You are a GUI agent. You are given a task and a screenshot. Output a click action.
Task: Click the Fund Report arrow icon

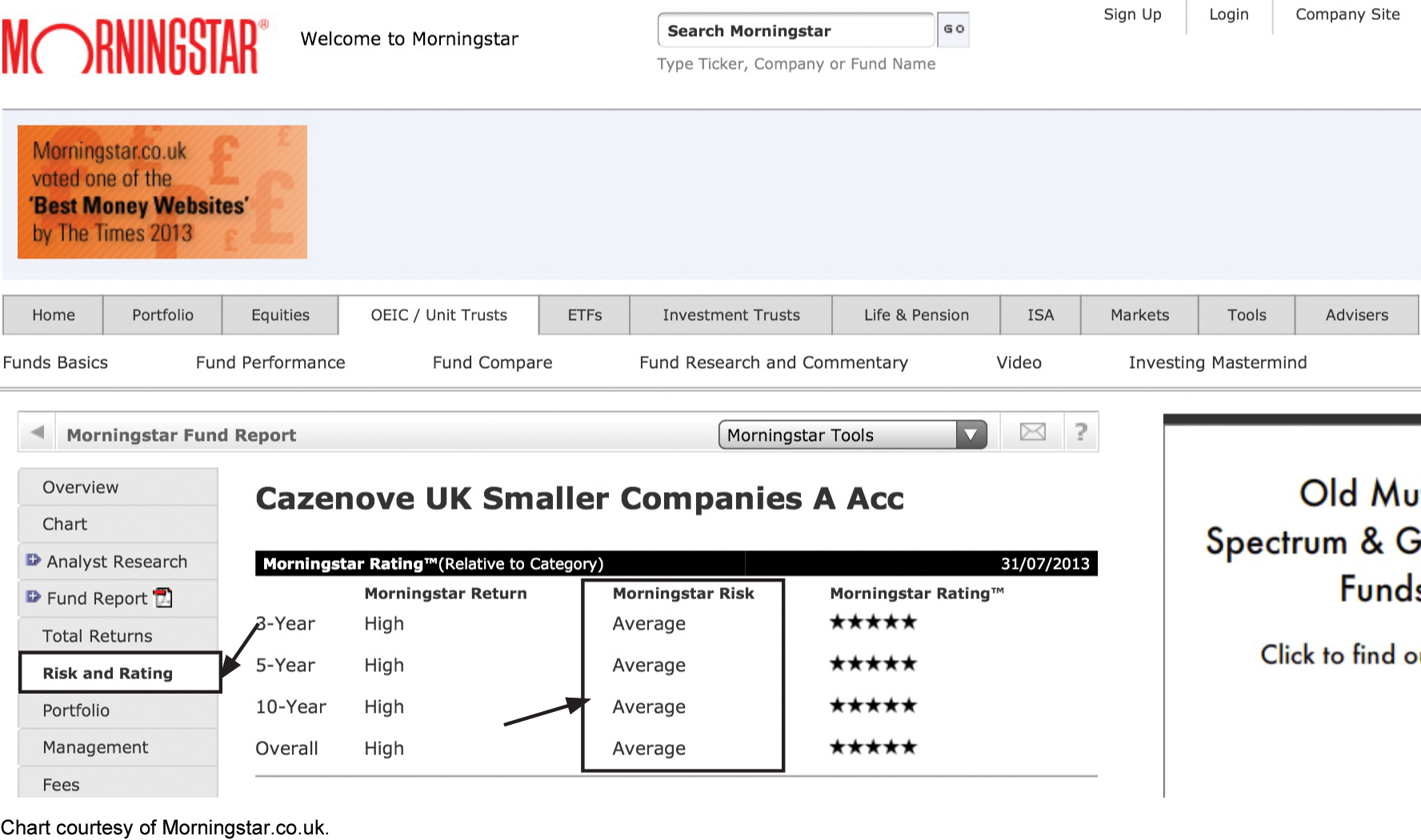coord(33,597)
